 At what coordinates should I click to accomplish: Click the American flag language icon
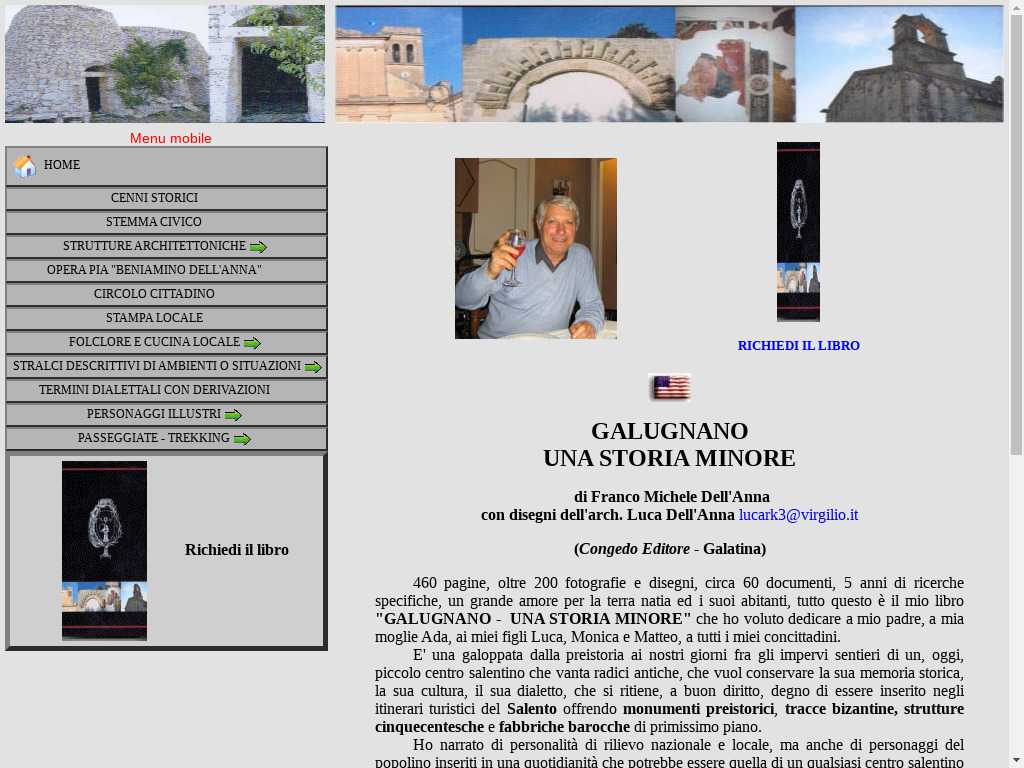click(670, 387)
